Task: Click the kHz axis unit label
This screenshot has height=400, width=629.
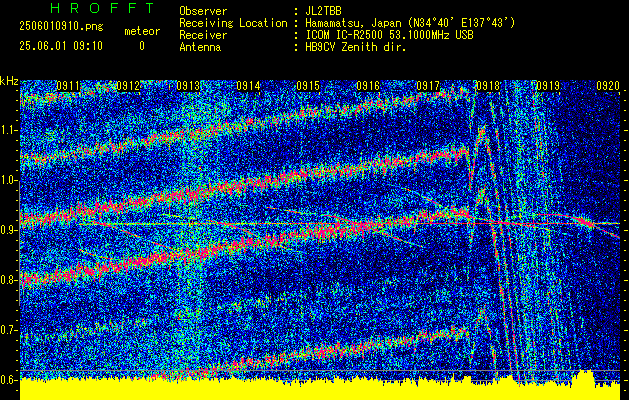Action: coord(10,81)
